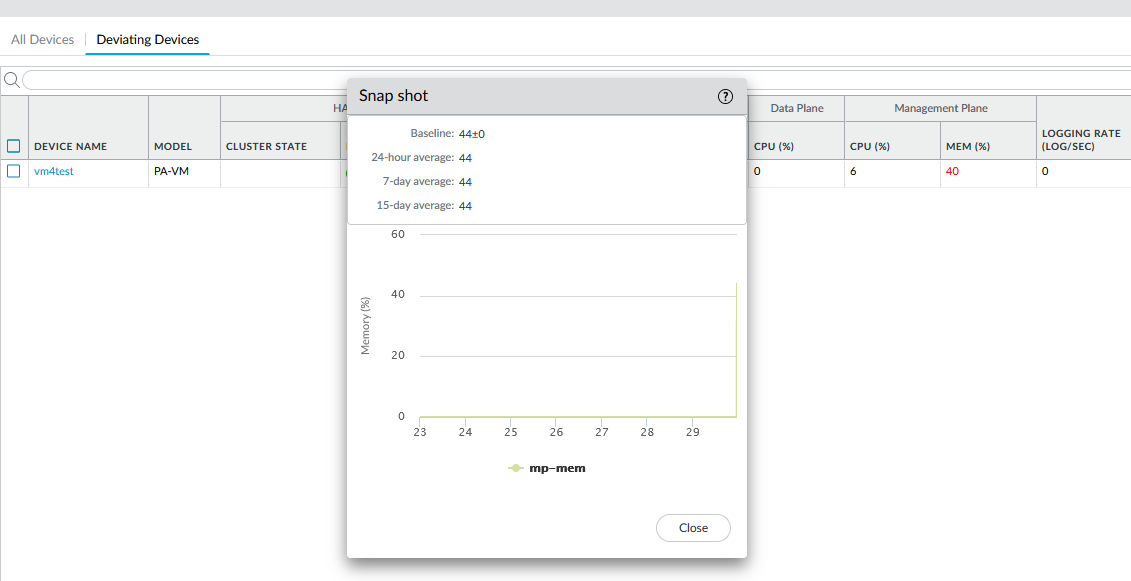Click the mp-mem legend marker

point(516,468)
